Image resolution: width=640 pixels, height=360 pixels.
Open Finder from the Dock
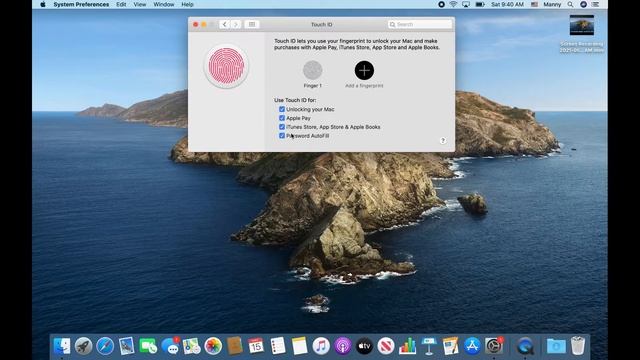62,346
